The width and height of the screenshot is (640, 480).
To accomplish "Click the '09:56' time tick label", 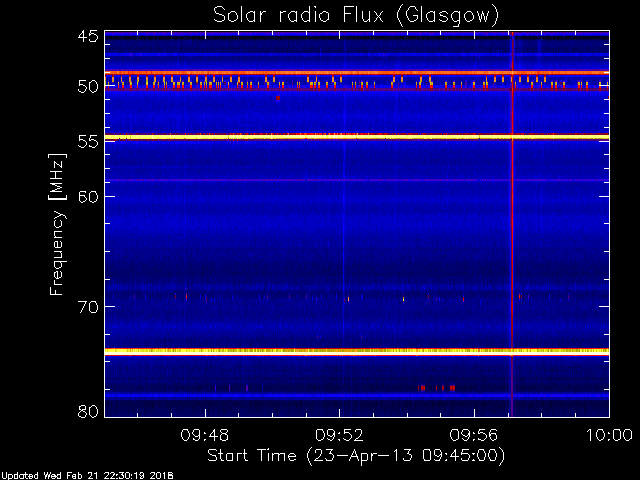I will (x=474, y=435).
